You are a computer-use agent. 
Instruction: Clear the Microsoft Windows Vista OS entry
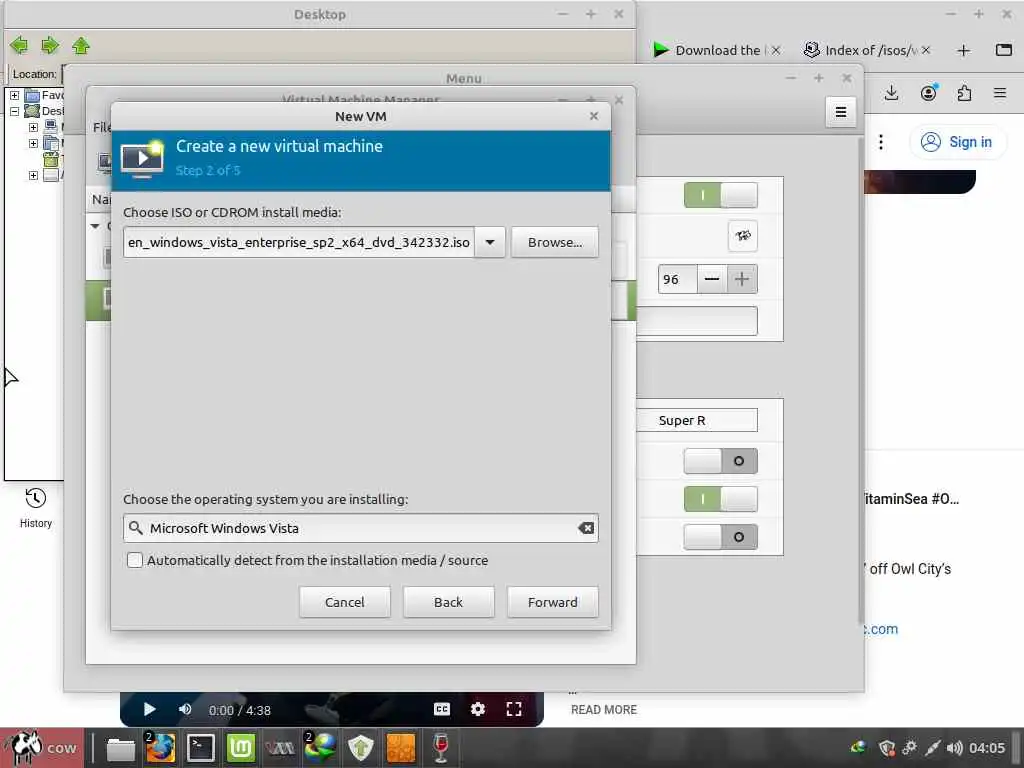[586, 528]
